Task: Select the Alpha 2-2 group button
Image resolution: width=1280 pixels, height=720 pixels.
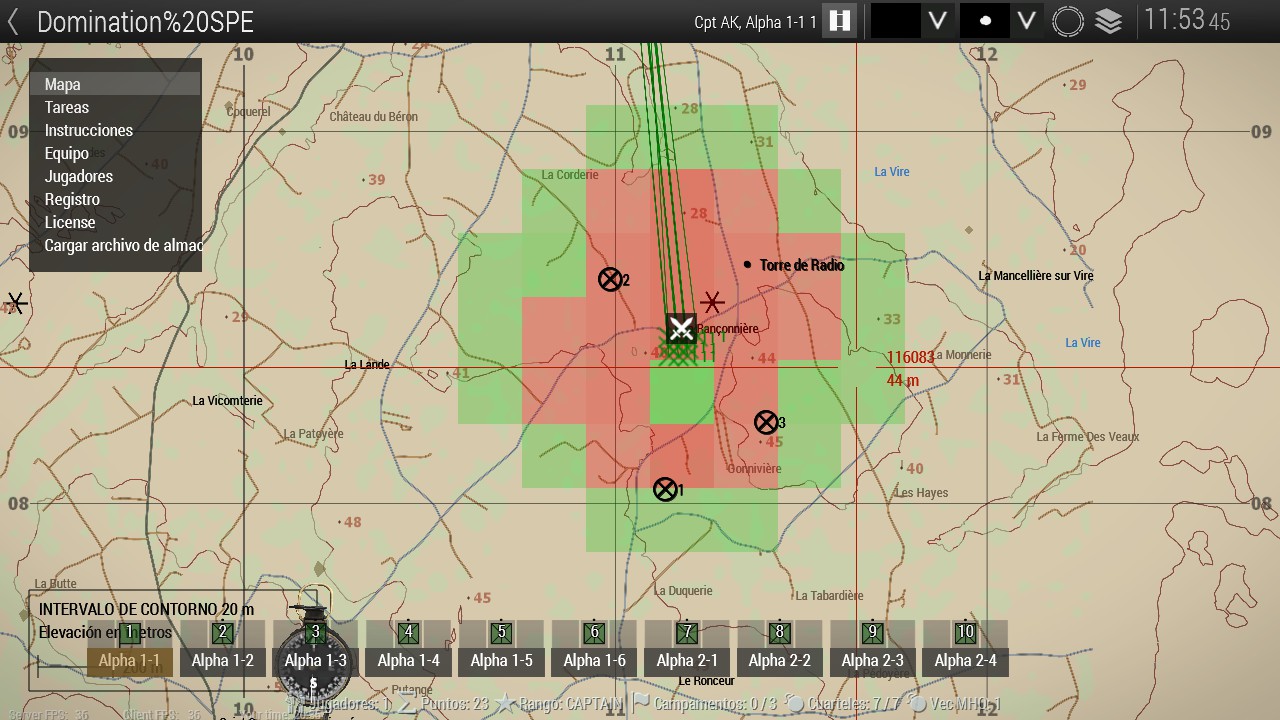Action: [780, 660]
